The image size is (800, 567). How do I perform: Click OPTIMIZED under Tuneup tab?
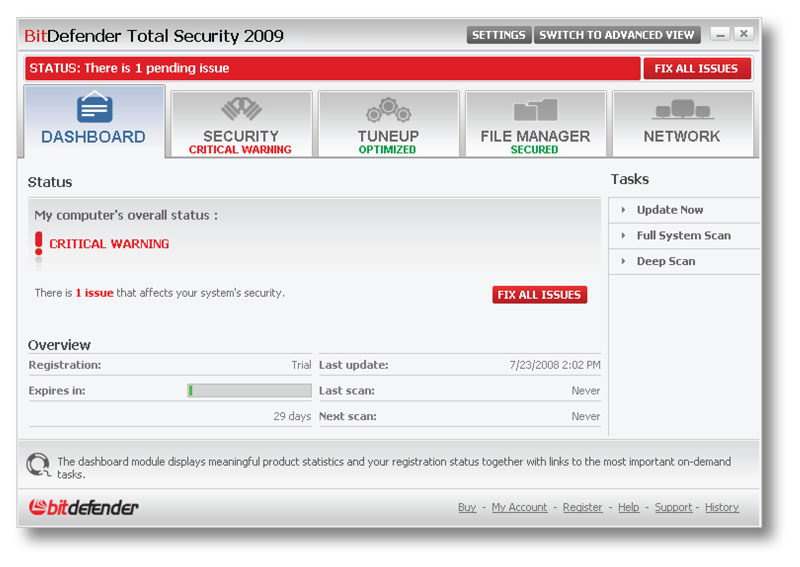(x=387, y=150)
